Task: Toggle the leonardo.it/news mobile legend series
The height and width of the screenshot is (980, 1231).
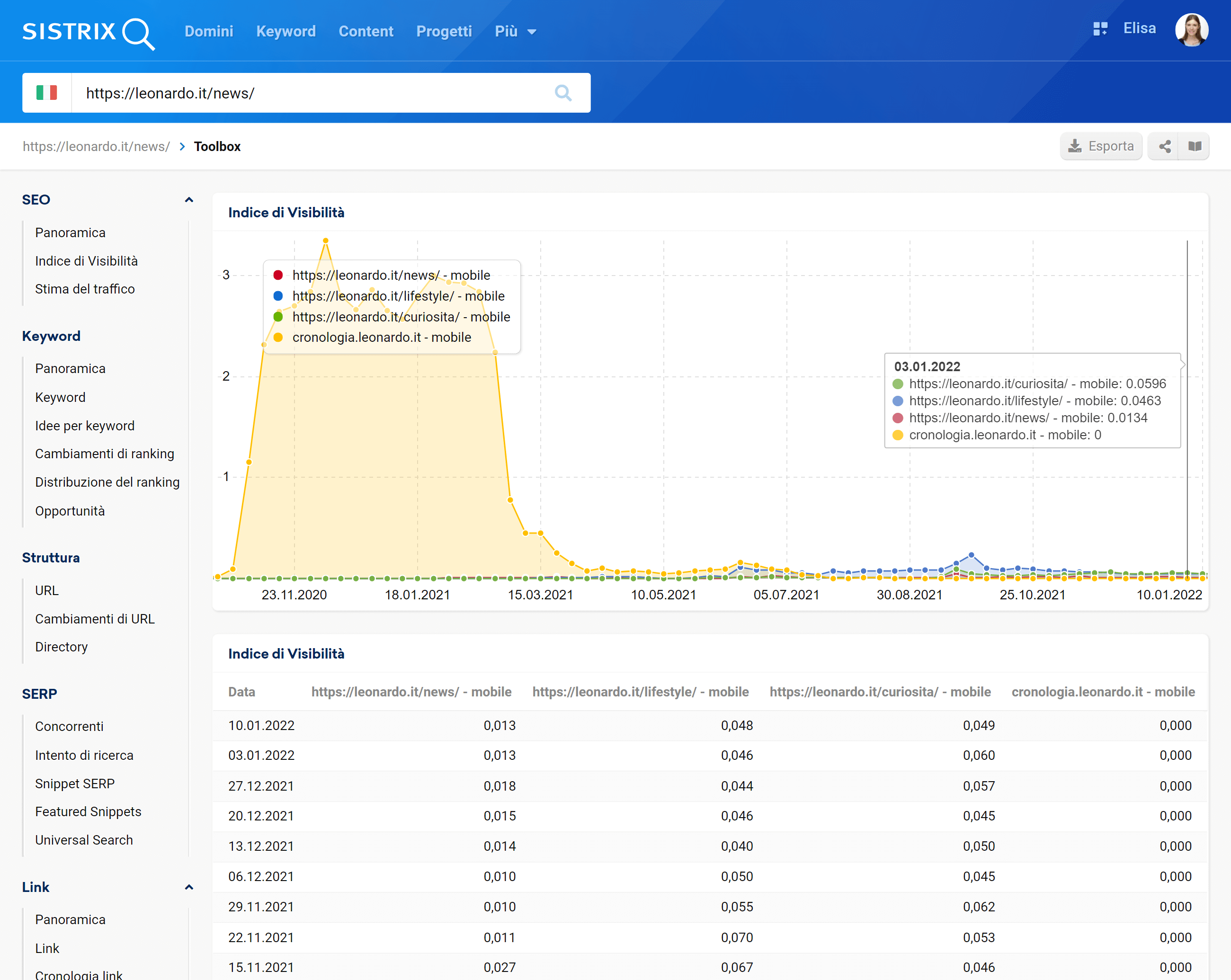Action: point(382,275)
